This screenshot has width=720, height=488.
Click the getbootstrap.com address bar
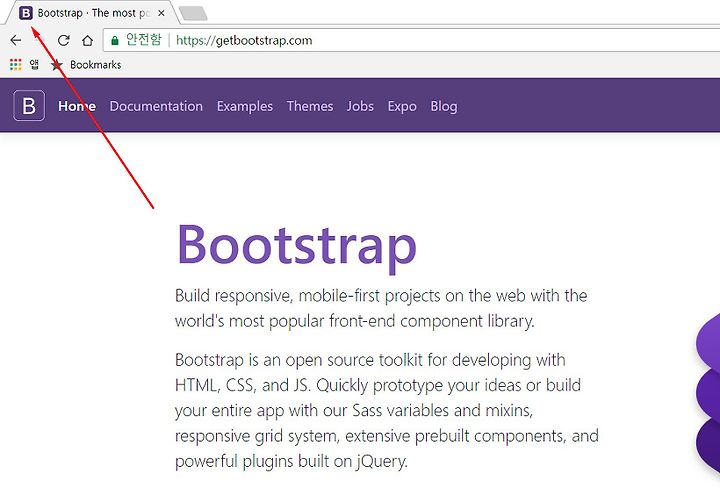pyautogui.click(x=411, y=40)
